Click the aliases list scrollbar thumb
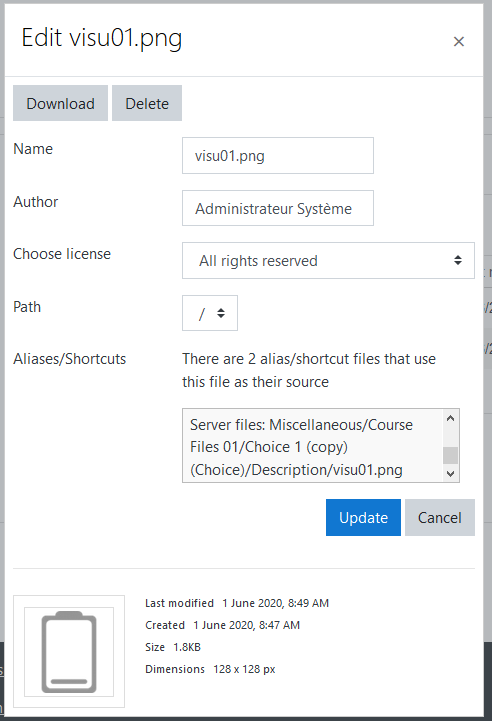The image size is (492, 721). pos(451,455)
